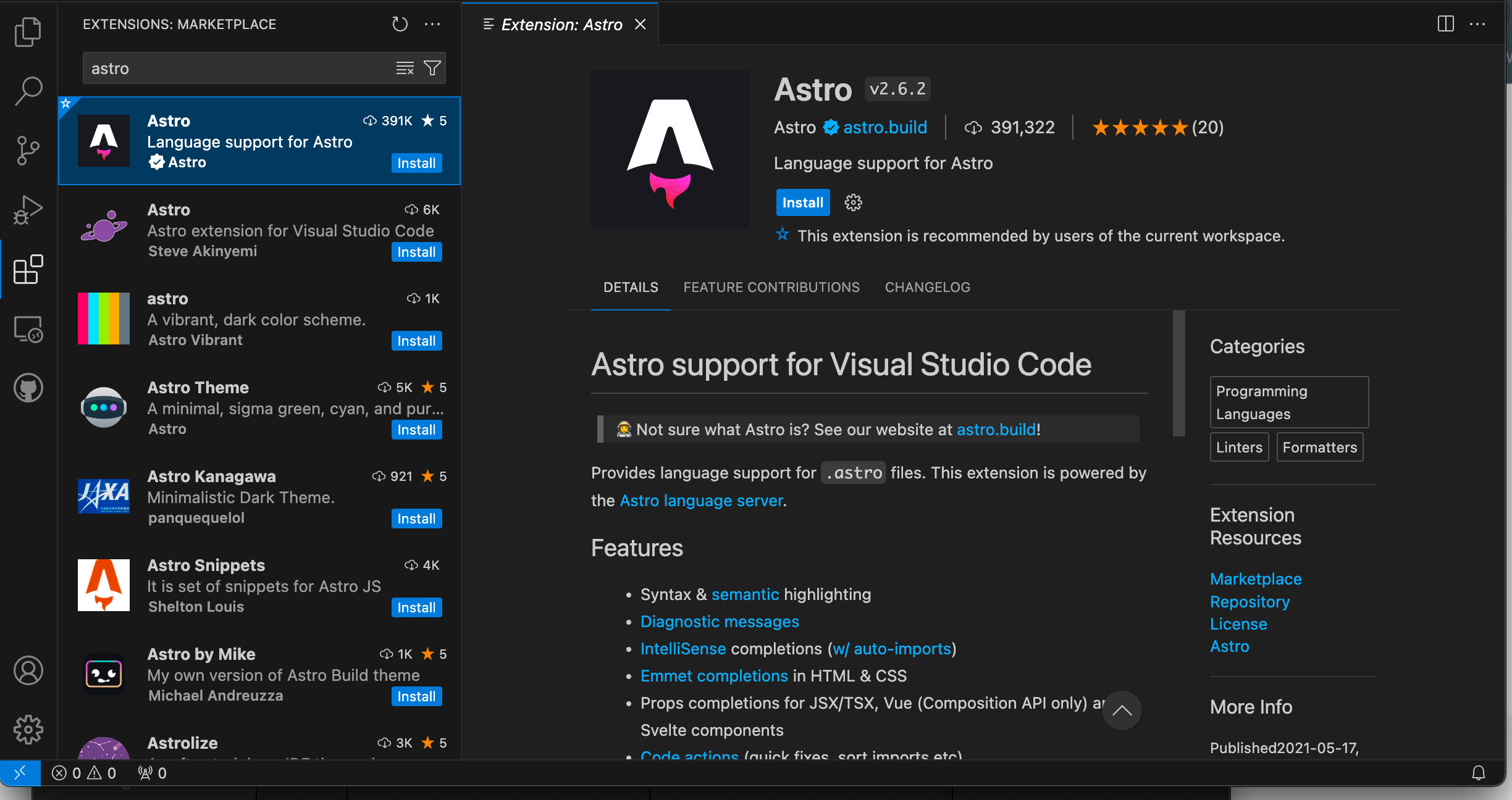The width and height of the screenshot is (1512, 800).
Task: Switch to the Details tab
Action: [x=631, y=287]
